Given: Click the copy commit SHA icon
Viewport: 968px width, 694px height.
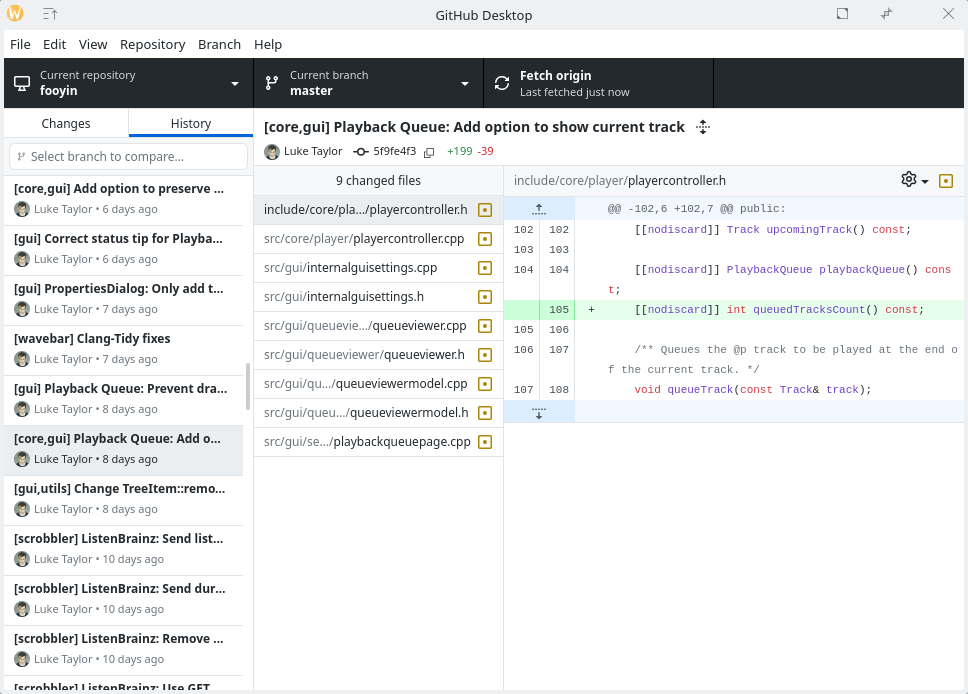Looking at the screenshot, I should pos(429,152).
